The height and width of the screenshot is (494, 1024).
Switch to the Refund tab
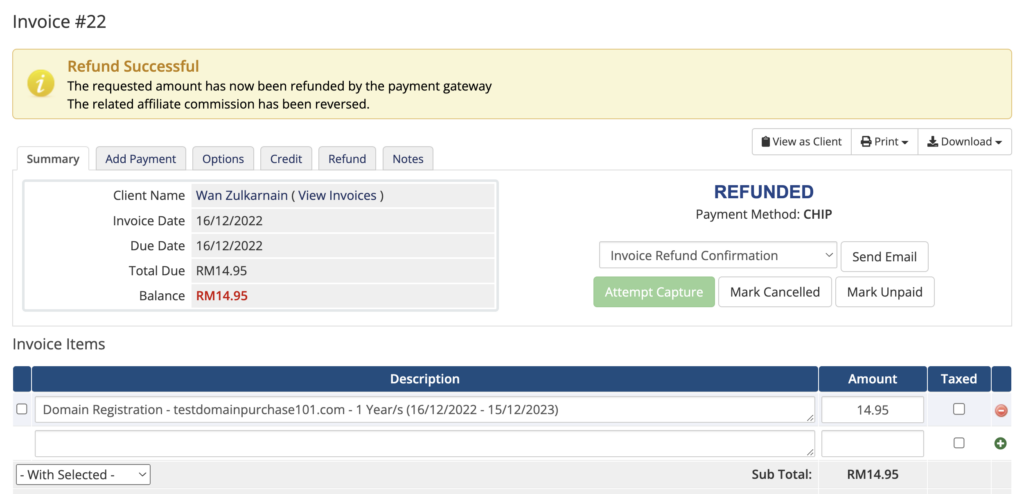pyautogui.click(x=347, y=159)
